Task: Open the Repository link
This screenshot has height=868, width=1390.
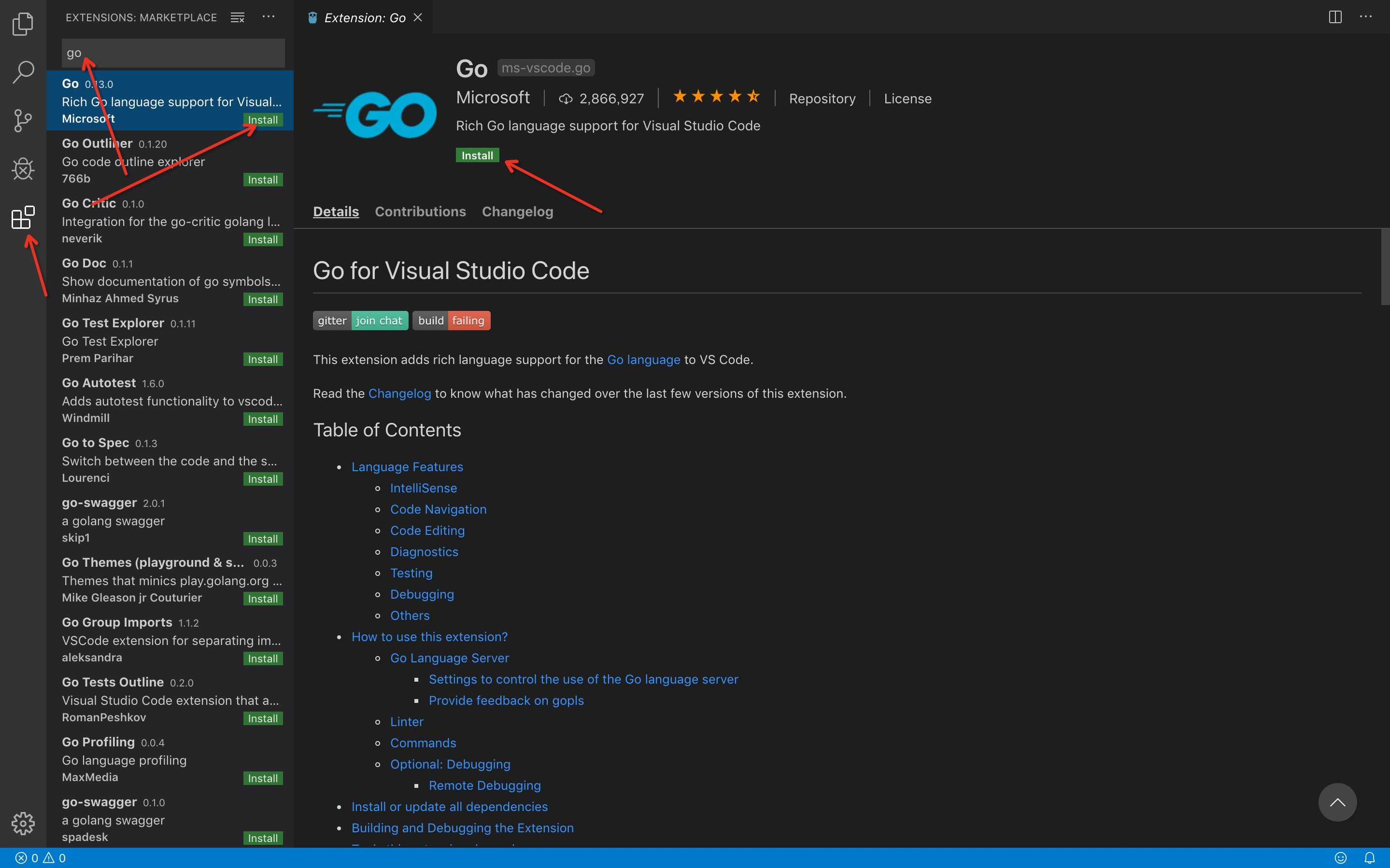Action: (822, 99)
